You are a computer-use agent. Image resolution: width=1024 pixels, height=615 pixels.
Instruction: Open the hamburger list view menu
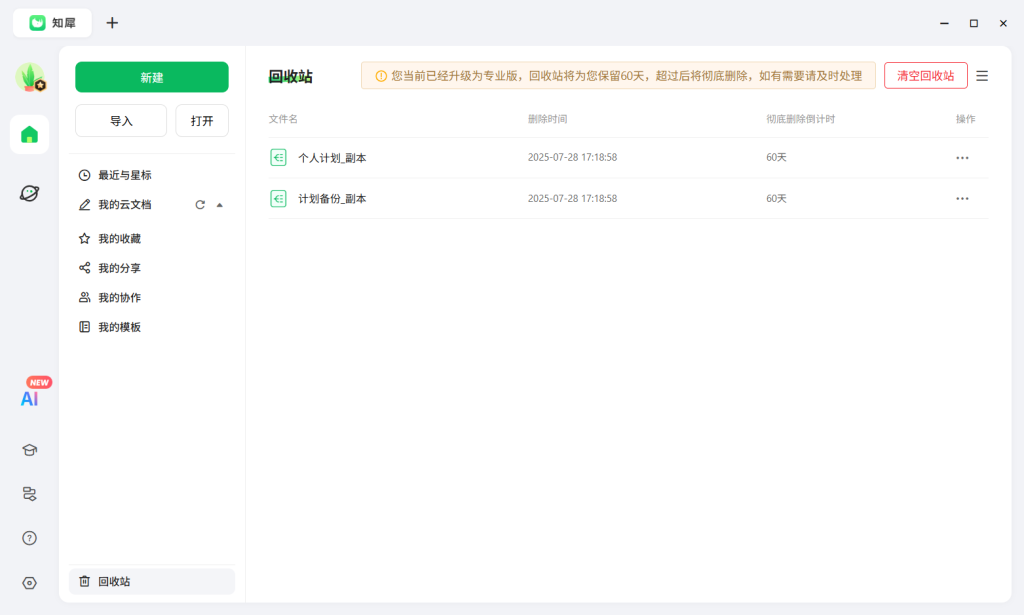982,76
